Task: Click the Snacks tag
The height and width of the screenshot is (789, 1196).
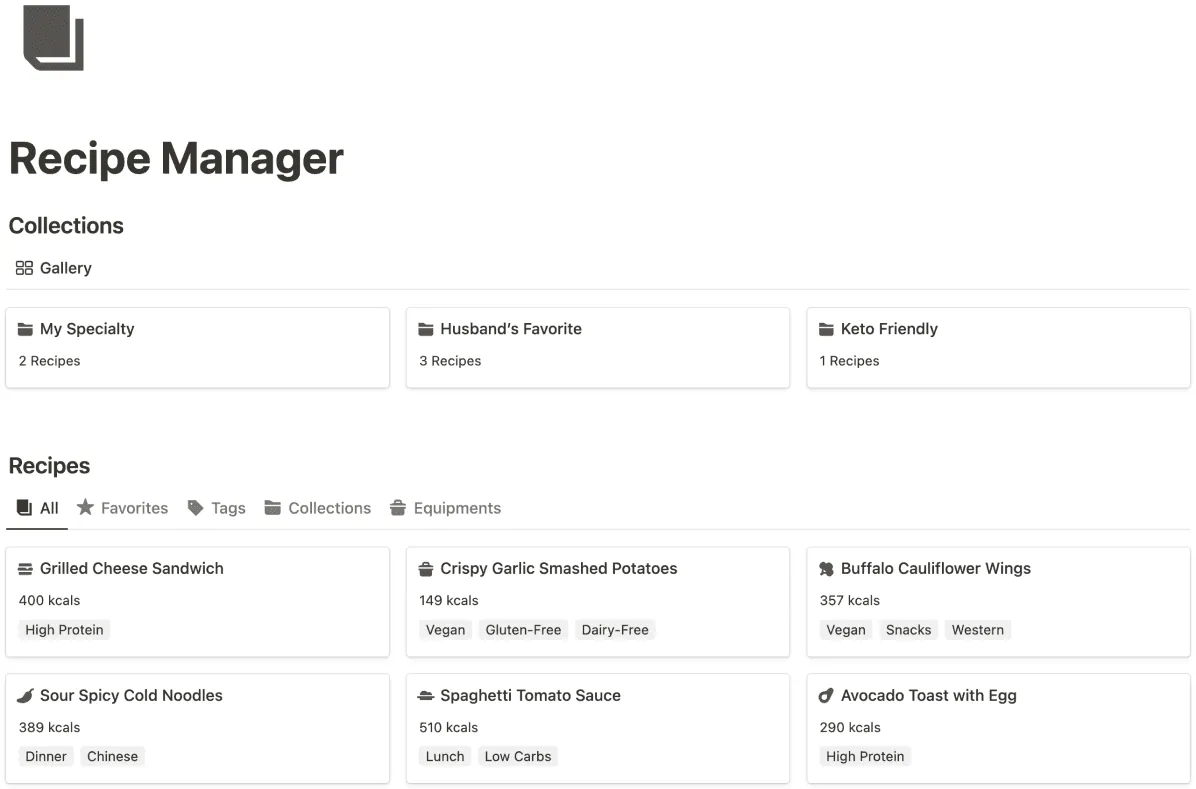Action: click(x=908, y=630)
